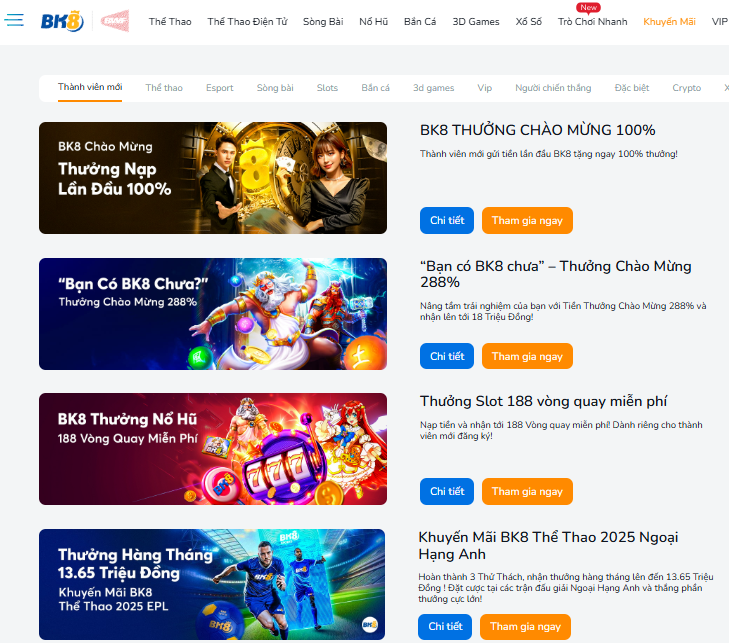Image resolution: width=729 pixels, height=643 pixels.
Task: Open Thể Thao in top navigation
Action: pos(170,21)
